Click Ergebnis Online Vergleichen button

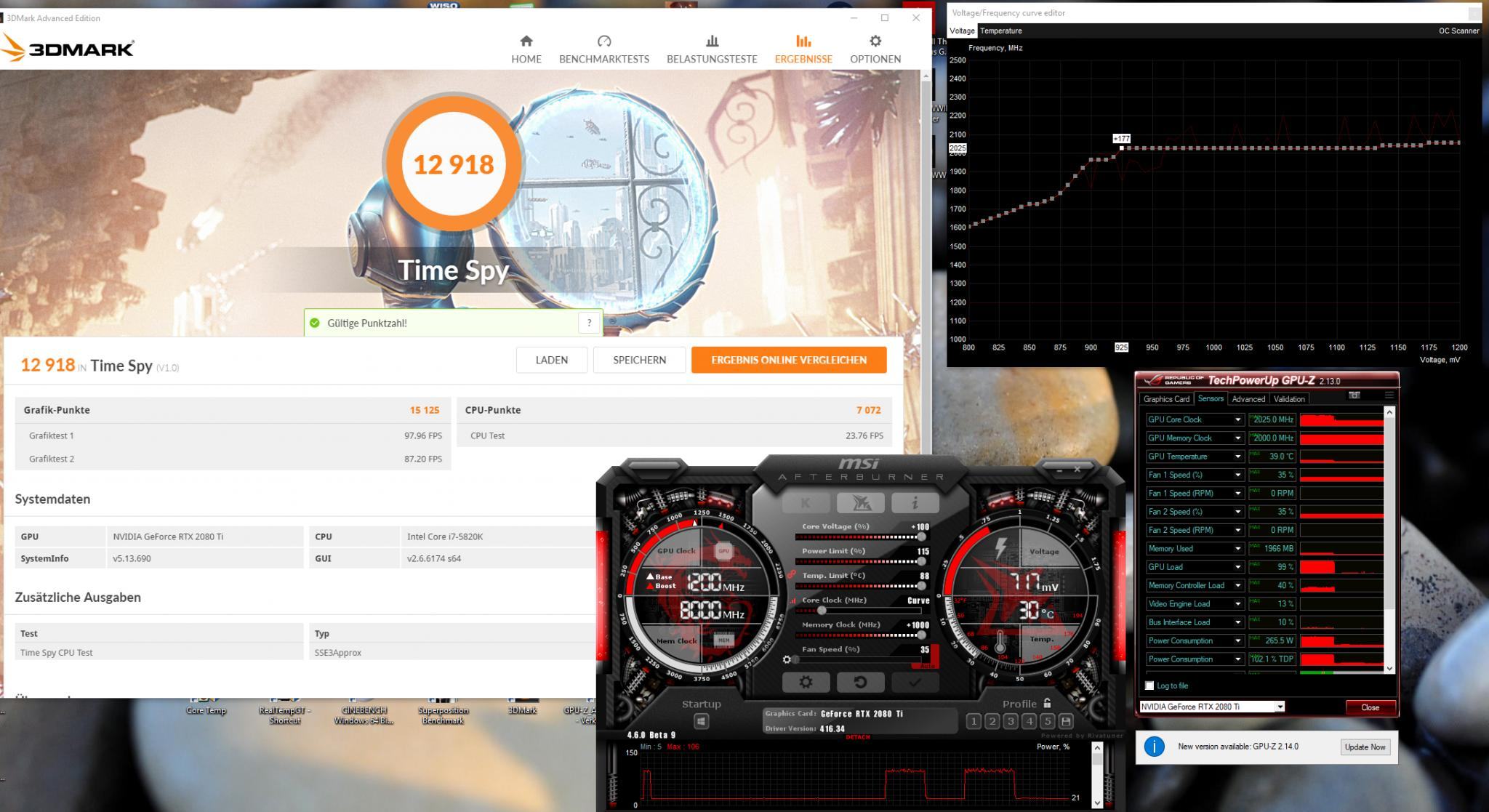tap(789, 360)
